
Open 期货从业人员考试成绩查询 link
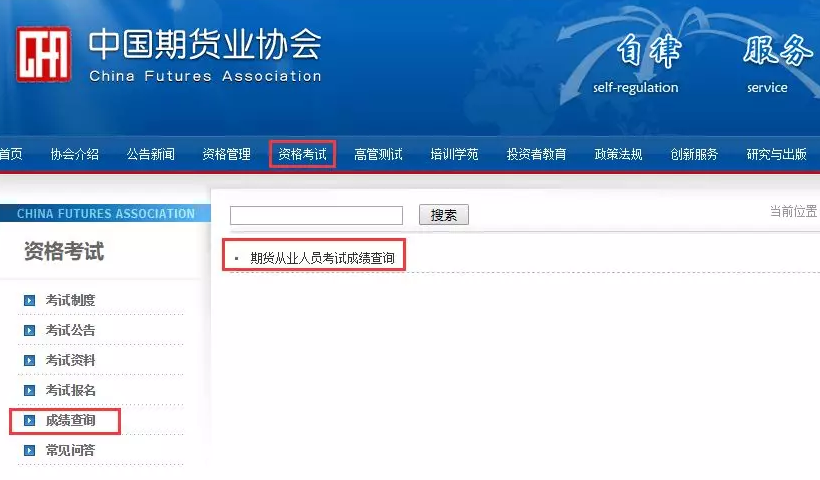(322, 258)
